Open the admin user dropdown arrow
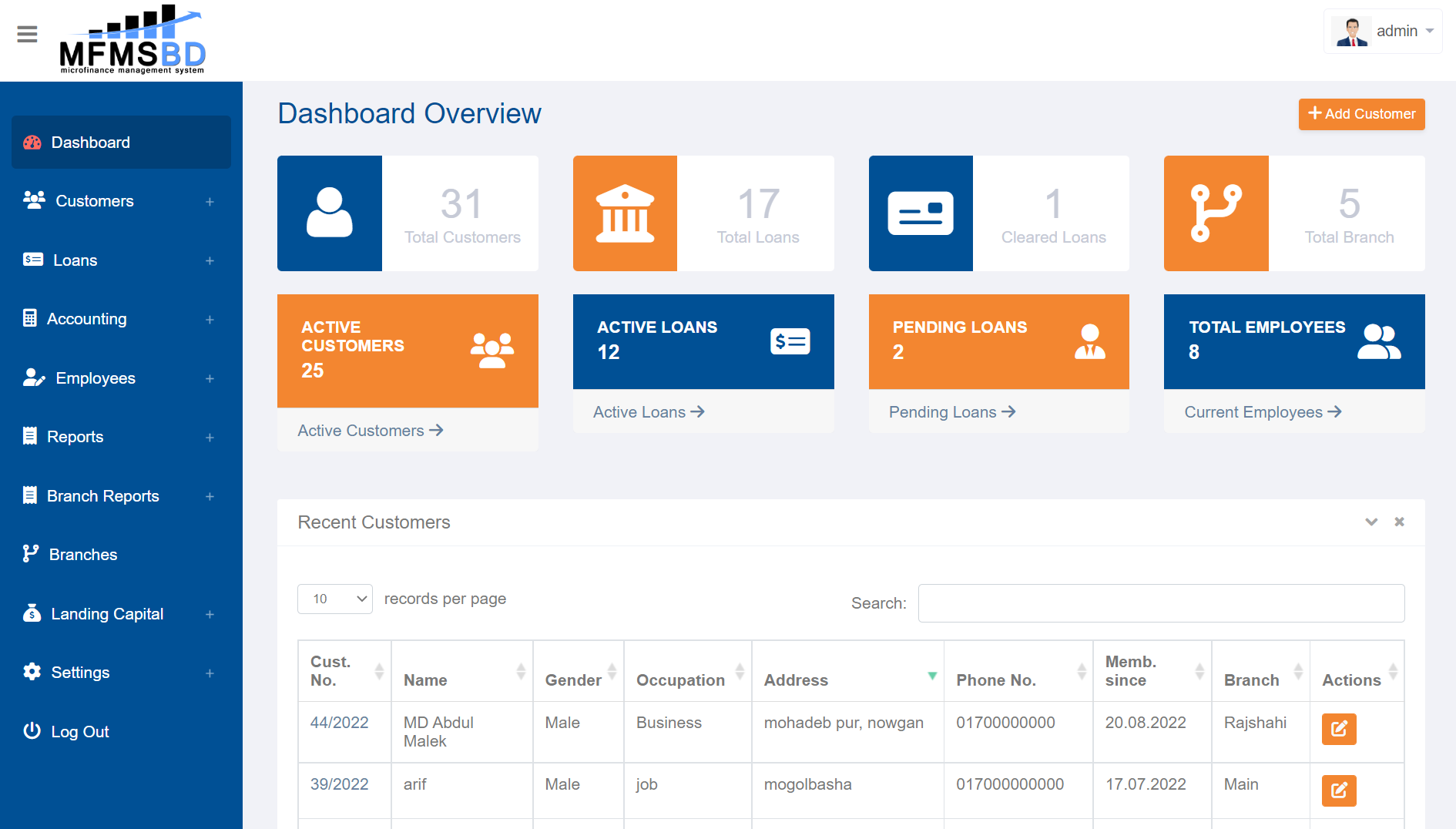 [x=1430, y=32]
